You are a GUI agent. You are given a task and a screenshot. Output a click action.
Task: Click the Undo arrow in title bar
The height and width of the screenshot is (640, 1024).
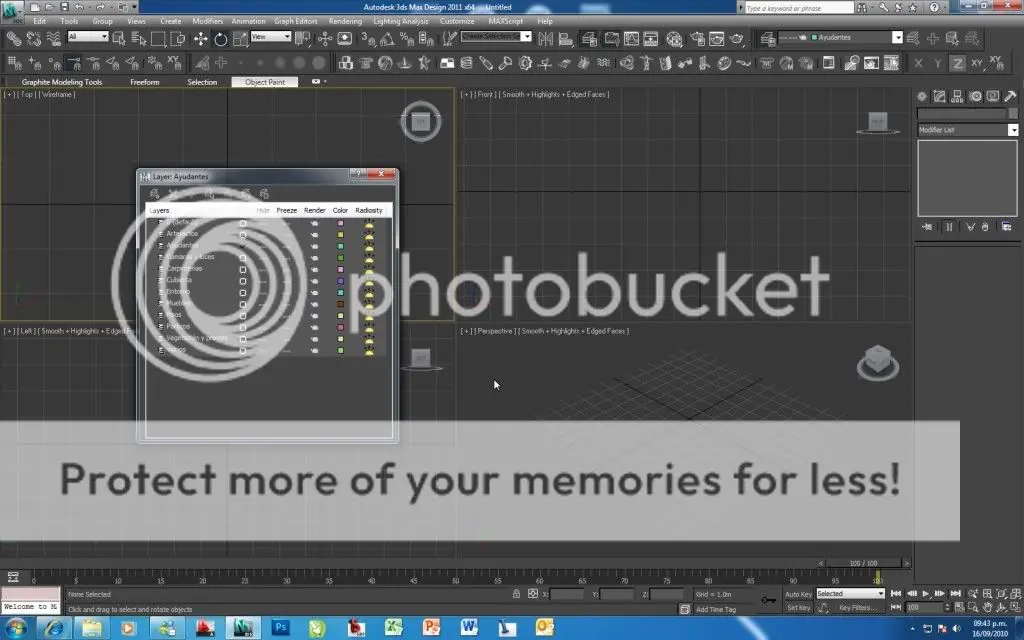(x=79, y=7)
